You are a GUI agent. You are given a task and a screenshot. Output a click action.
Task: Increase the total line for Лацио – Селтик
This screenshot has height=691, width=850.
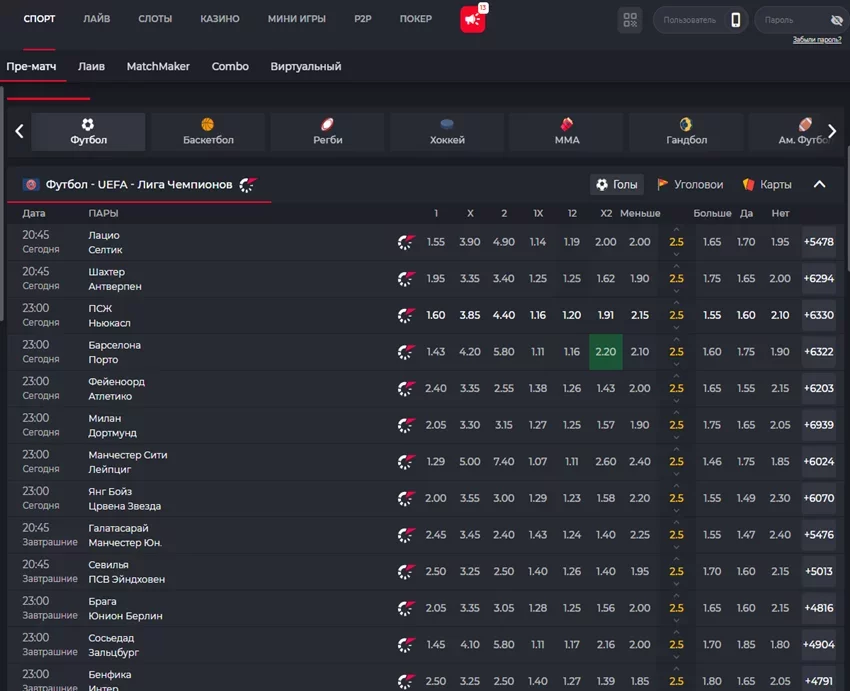click(x=676, y=230)
